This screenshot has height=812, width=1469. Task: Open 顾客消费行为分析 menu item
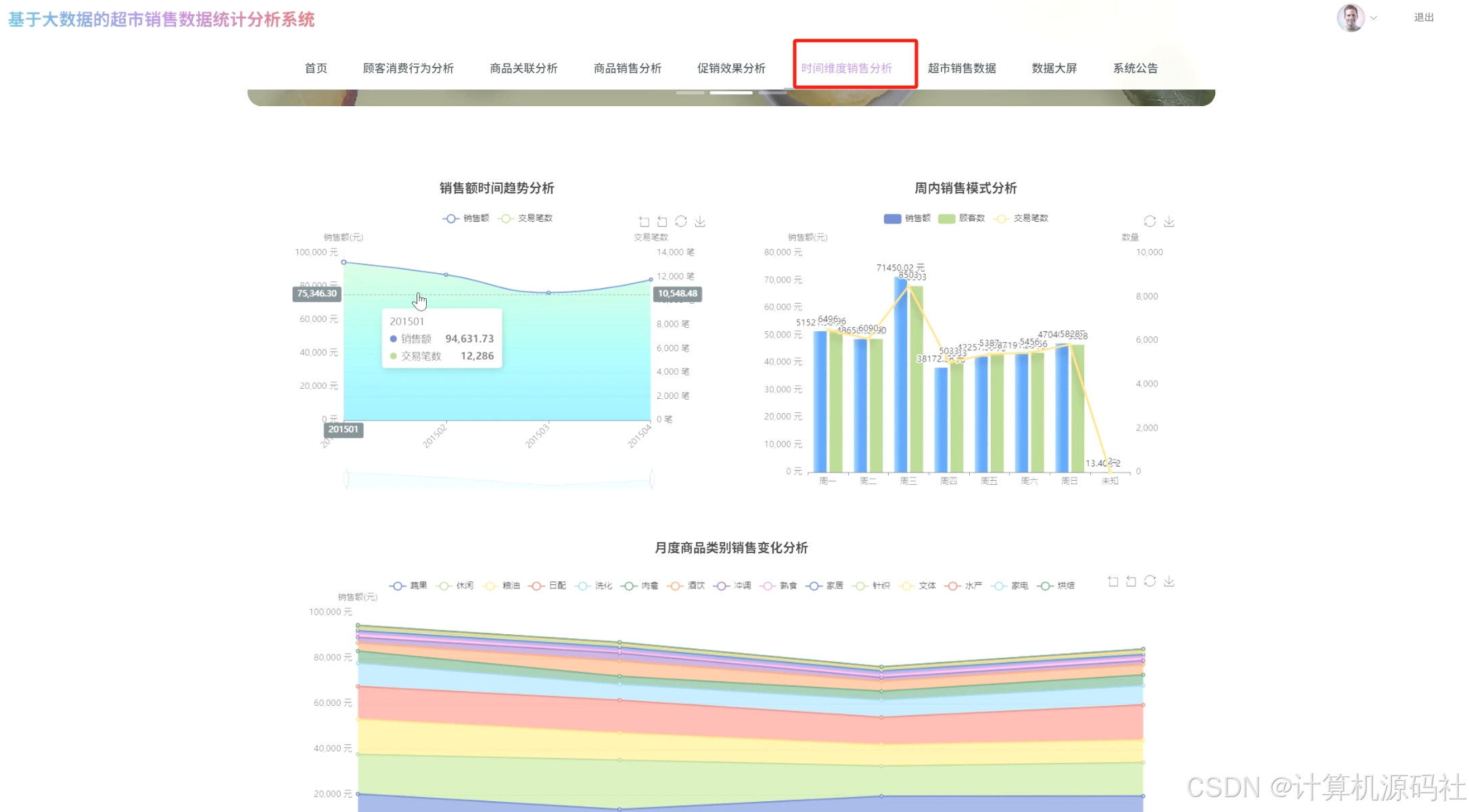[x=409, y=68]
